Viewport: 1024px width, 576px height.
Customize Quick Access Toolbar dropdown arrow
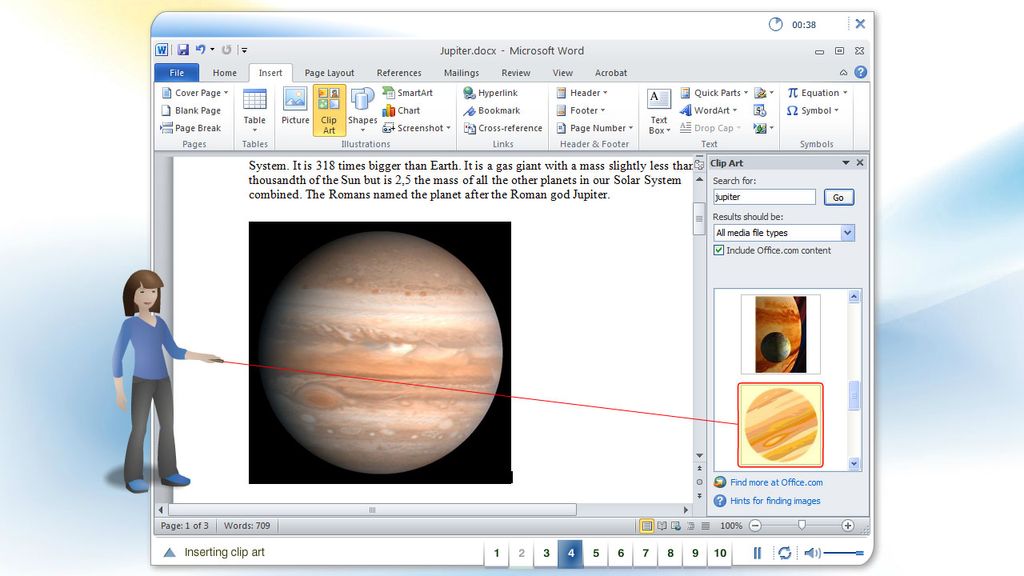pyautogui.click(x=244, y=50)
